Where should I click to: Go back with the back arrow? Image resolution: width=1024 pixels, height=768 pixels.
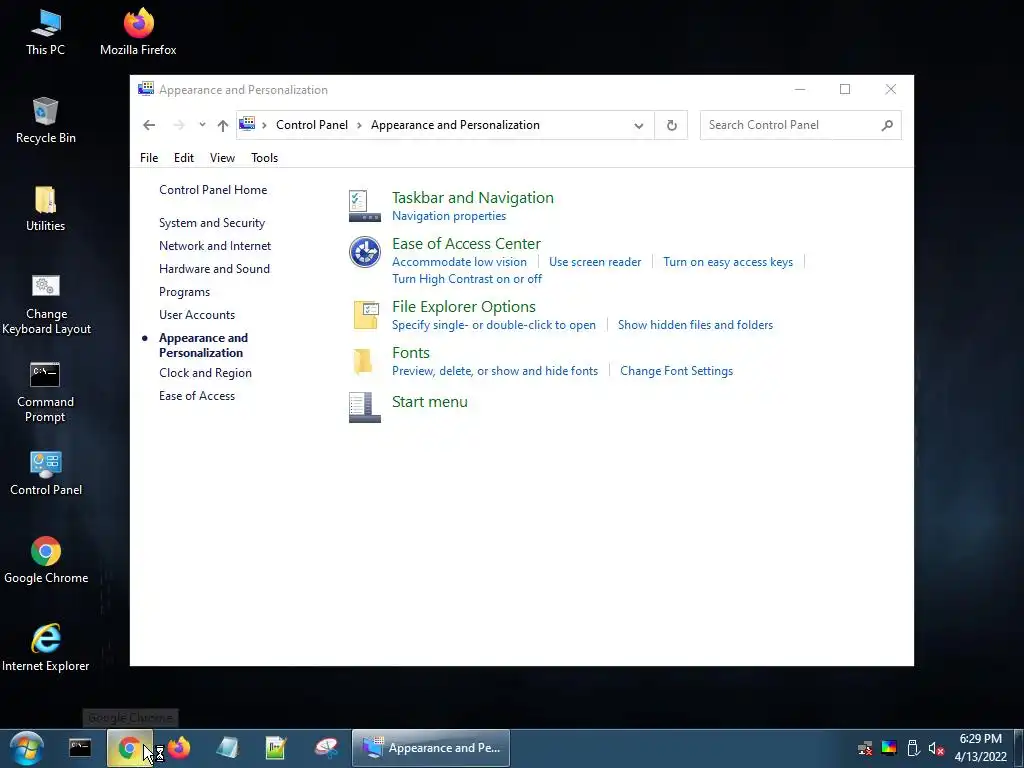point(149,125)
